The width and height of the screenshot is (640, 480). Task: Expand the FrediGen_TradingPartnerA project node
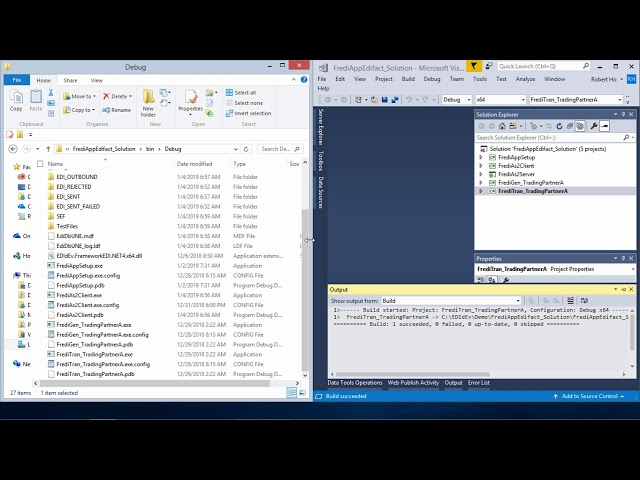point(481,182)
